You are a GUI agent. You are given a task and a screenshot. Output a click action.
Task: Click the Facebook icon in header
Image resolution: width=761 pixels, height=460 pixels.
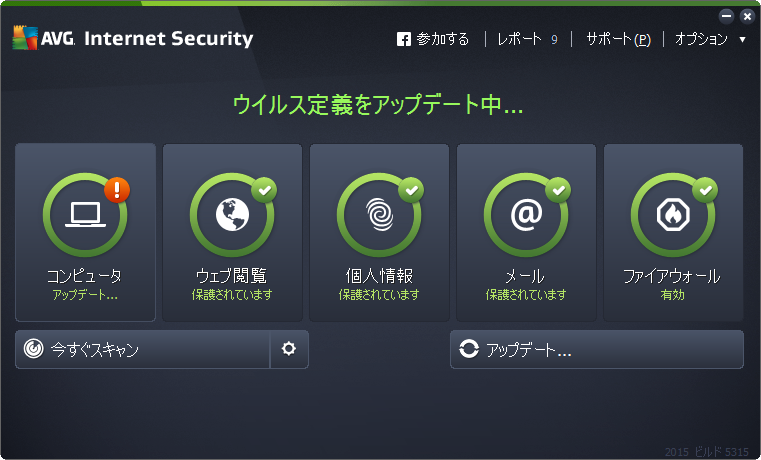pyautogui.click(x=404, y=39)
